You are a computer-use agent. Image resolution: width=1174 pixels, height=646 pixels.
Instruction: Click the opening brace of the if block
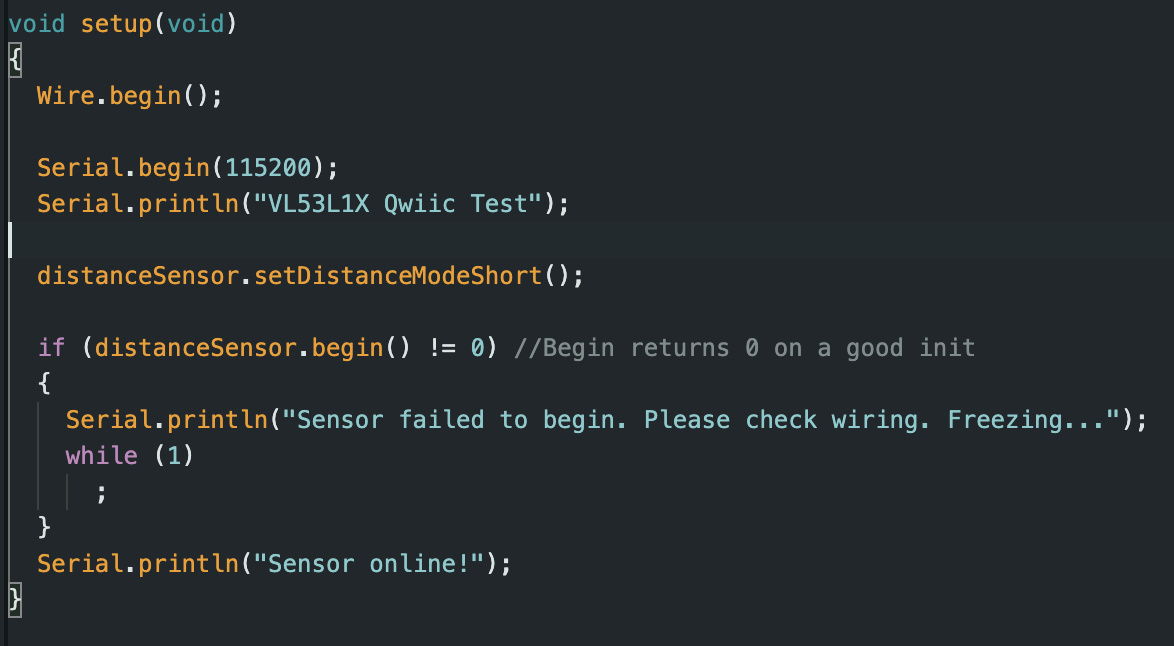point(44,383)
